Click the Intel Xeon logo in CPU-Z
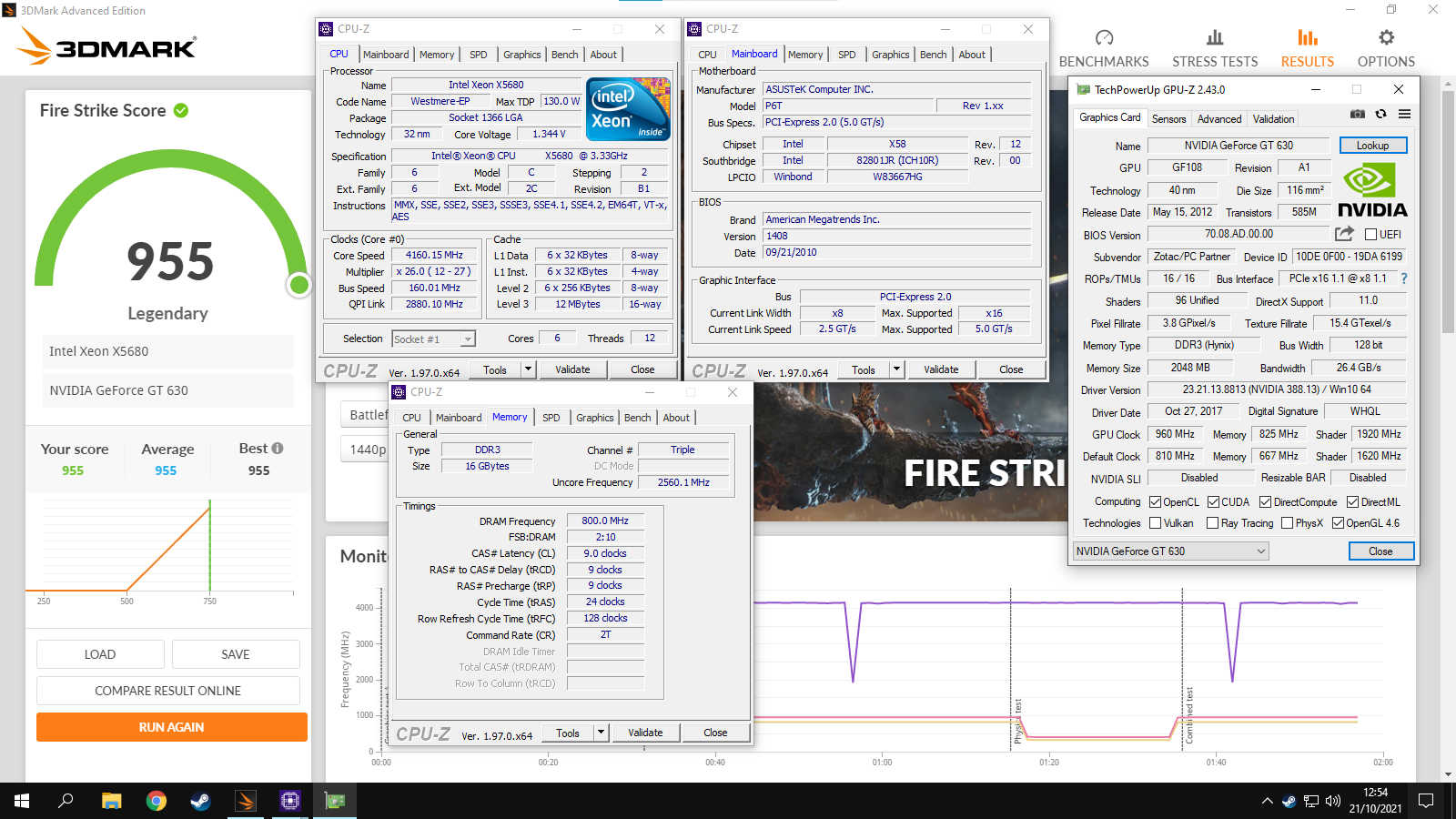1456x819 pixels. (627, 109)
